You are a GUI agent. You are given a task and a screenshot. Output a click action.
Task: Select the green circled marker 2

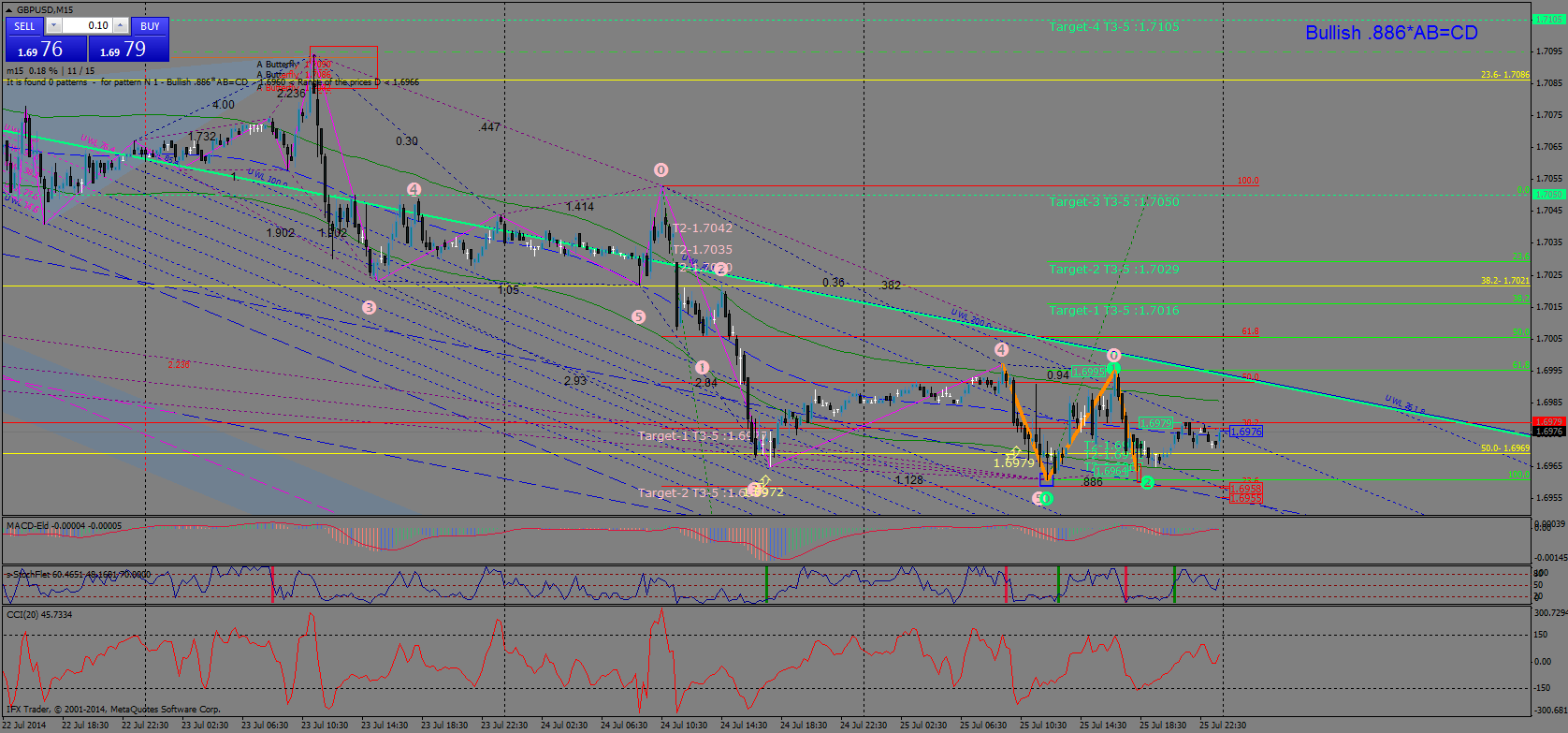(1148, 482)
